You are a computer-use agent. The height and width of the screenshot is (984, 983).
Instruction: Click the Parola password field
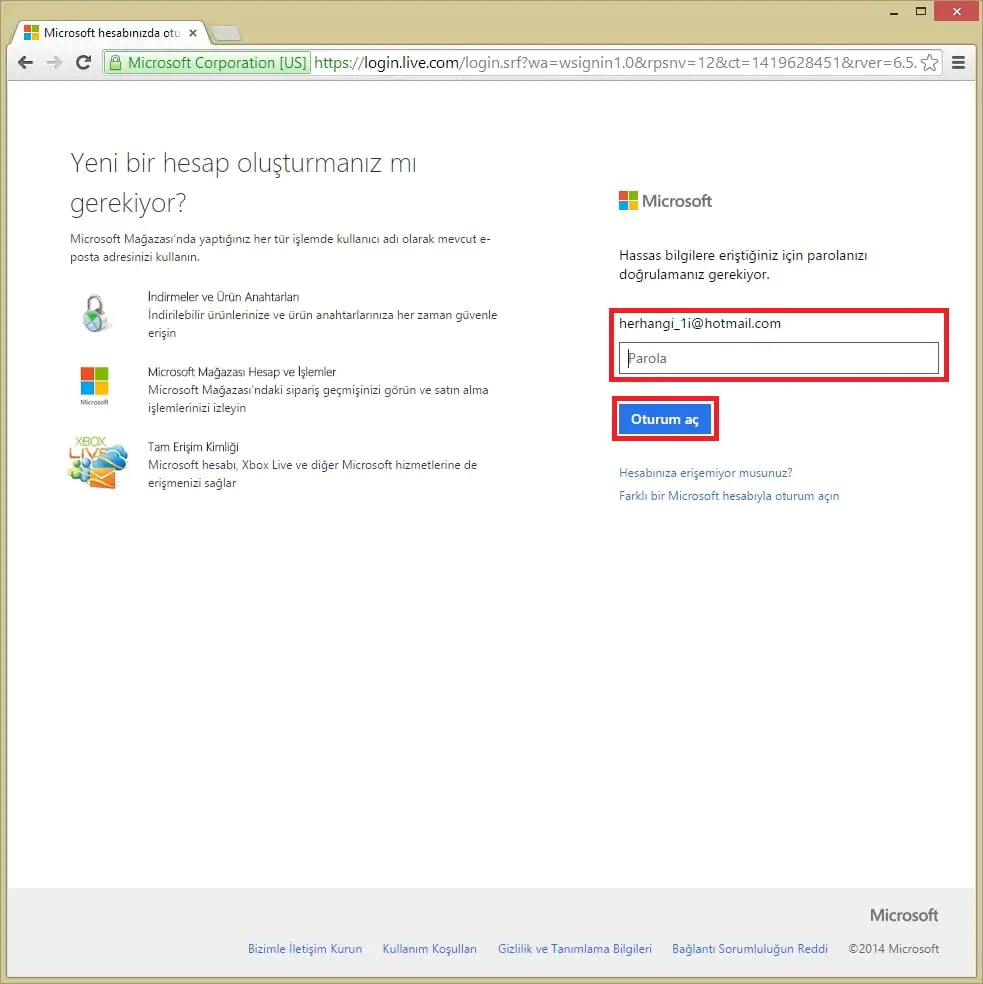click(778, 358)
